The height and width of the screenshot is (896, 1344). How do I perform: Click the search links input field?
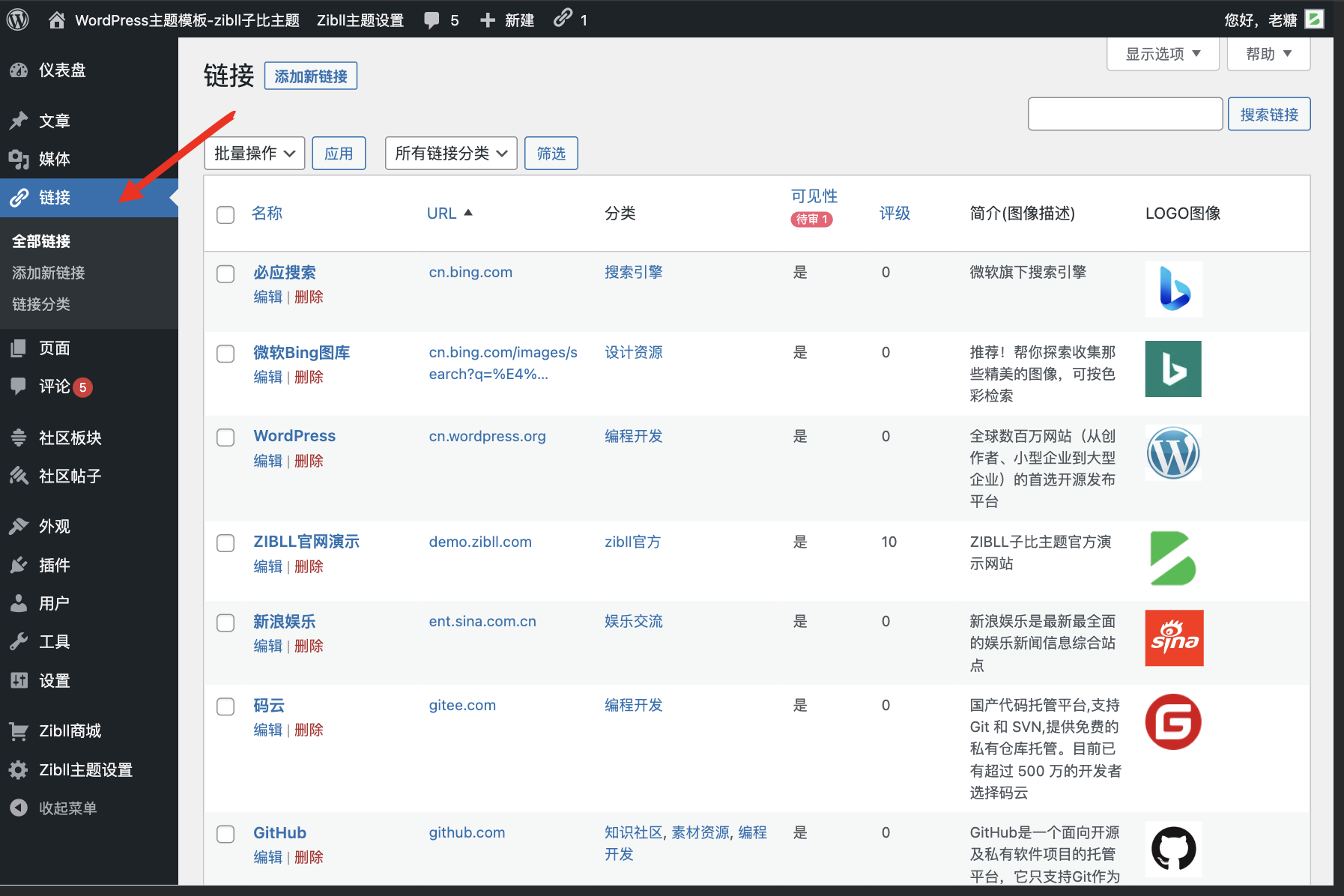1125,114
